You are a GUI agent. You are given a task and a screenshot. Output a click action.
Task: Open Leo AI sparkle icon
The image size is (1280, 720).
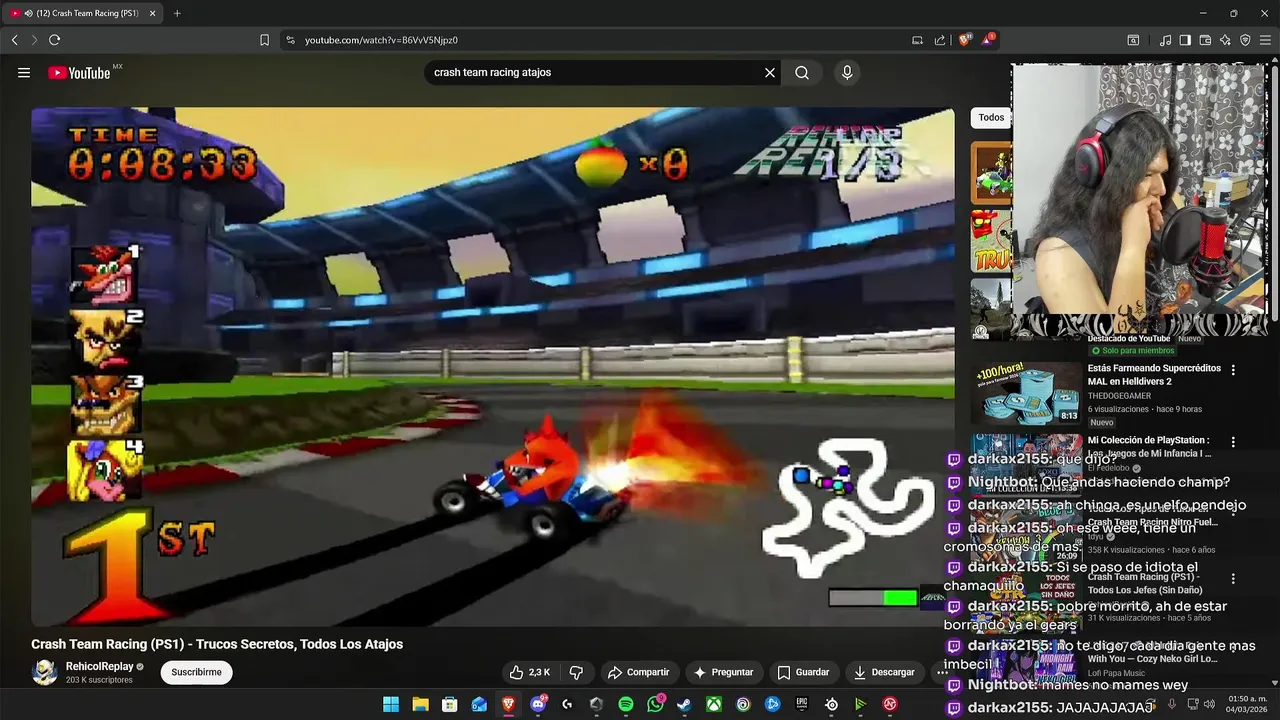pos(1225,40)
